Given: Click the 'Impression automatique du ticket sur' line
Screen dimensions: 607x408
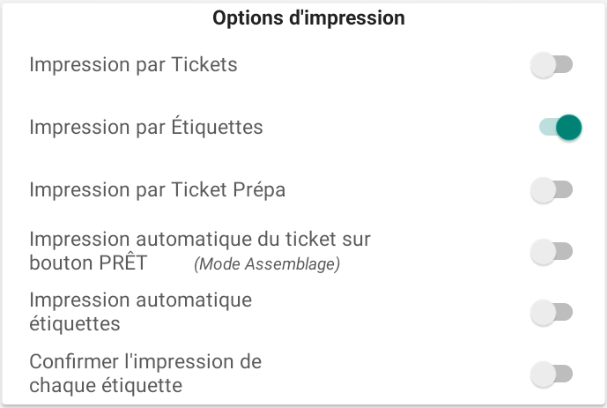Looking at the screenshot, I should pos(200,240).
